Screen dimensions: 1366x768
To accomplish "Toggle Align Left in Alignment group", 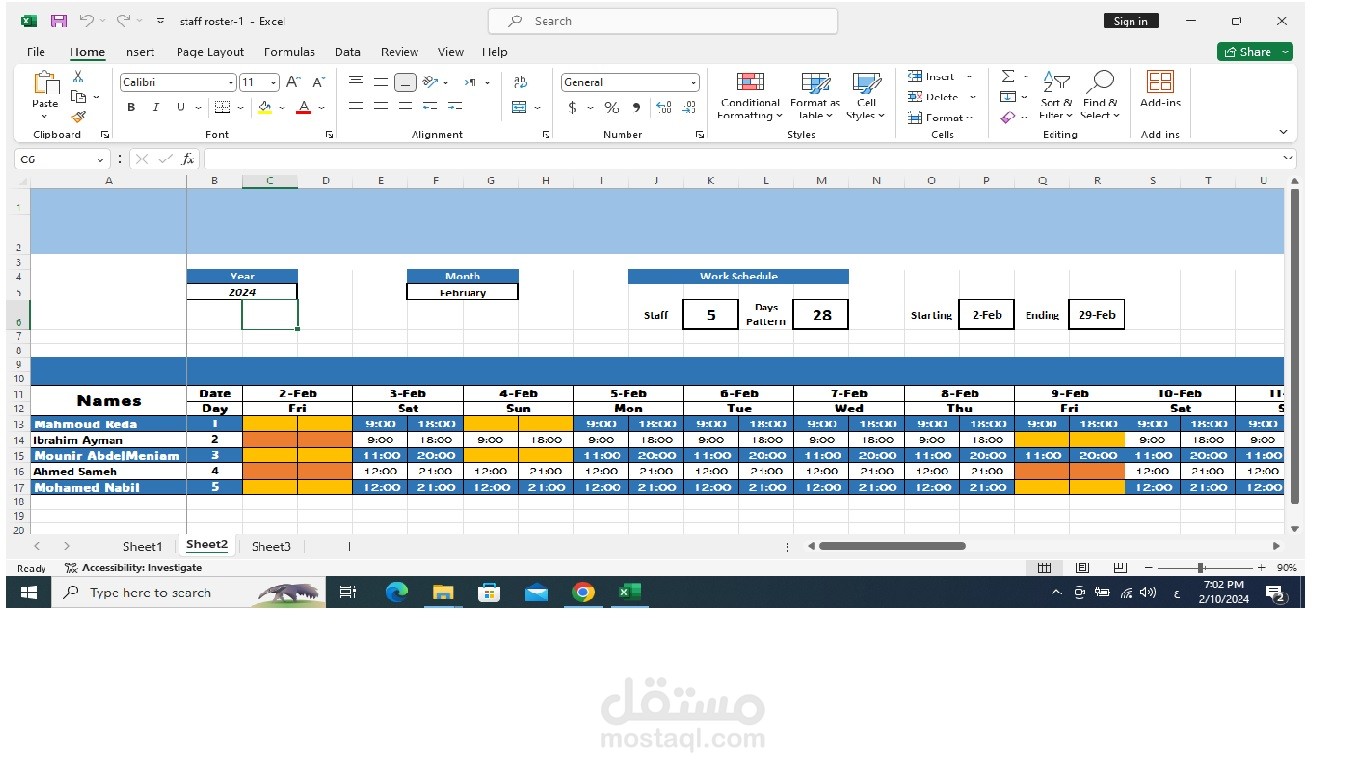I will coord(356,107).
